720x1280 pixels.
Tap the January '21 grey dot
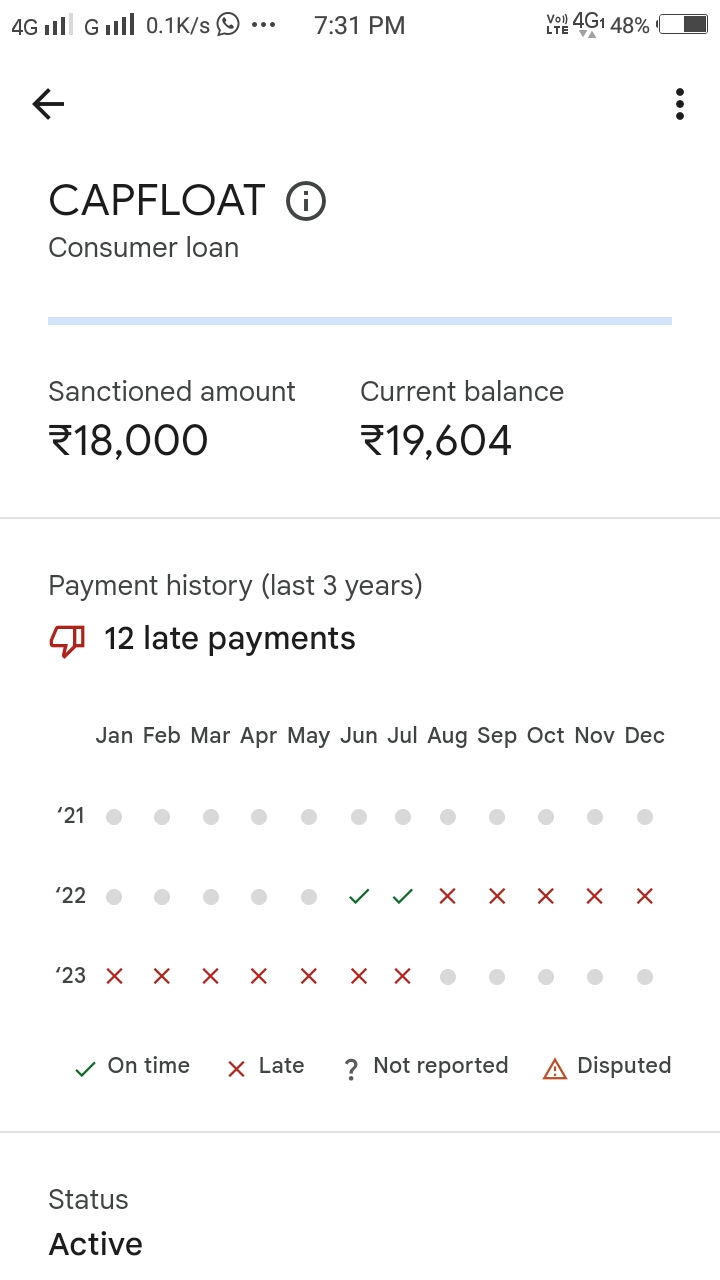pyautogui.click(x=114, y=817)
